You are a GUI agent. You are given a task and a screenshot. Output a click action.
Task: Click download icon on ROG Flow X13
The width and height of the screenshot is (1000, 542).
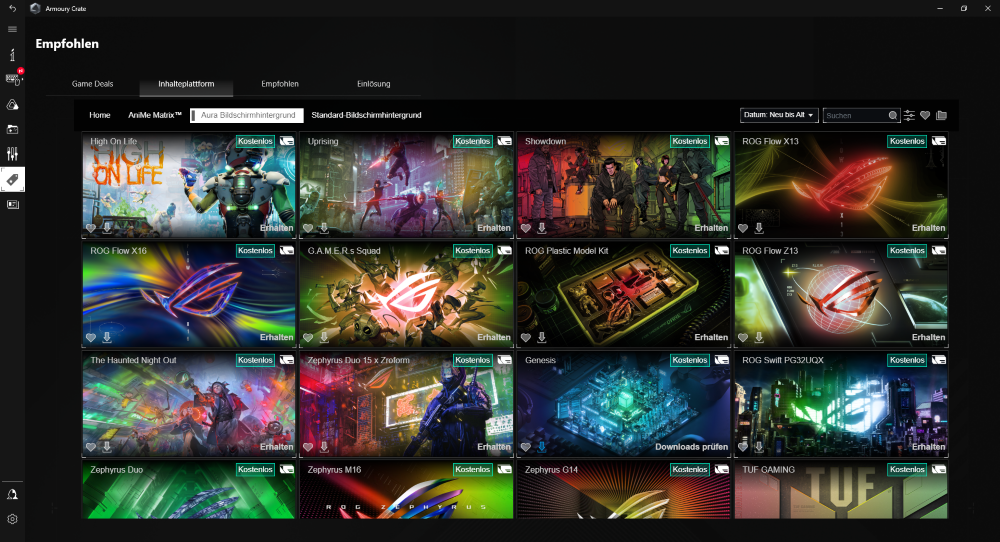coord(759,228)
